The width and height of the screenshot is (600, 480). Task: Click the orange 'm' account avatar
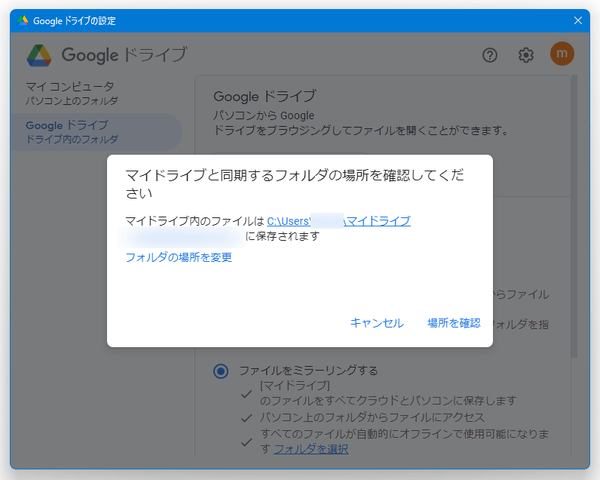(562, 55)
